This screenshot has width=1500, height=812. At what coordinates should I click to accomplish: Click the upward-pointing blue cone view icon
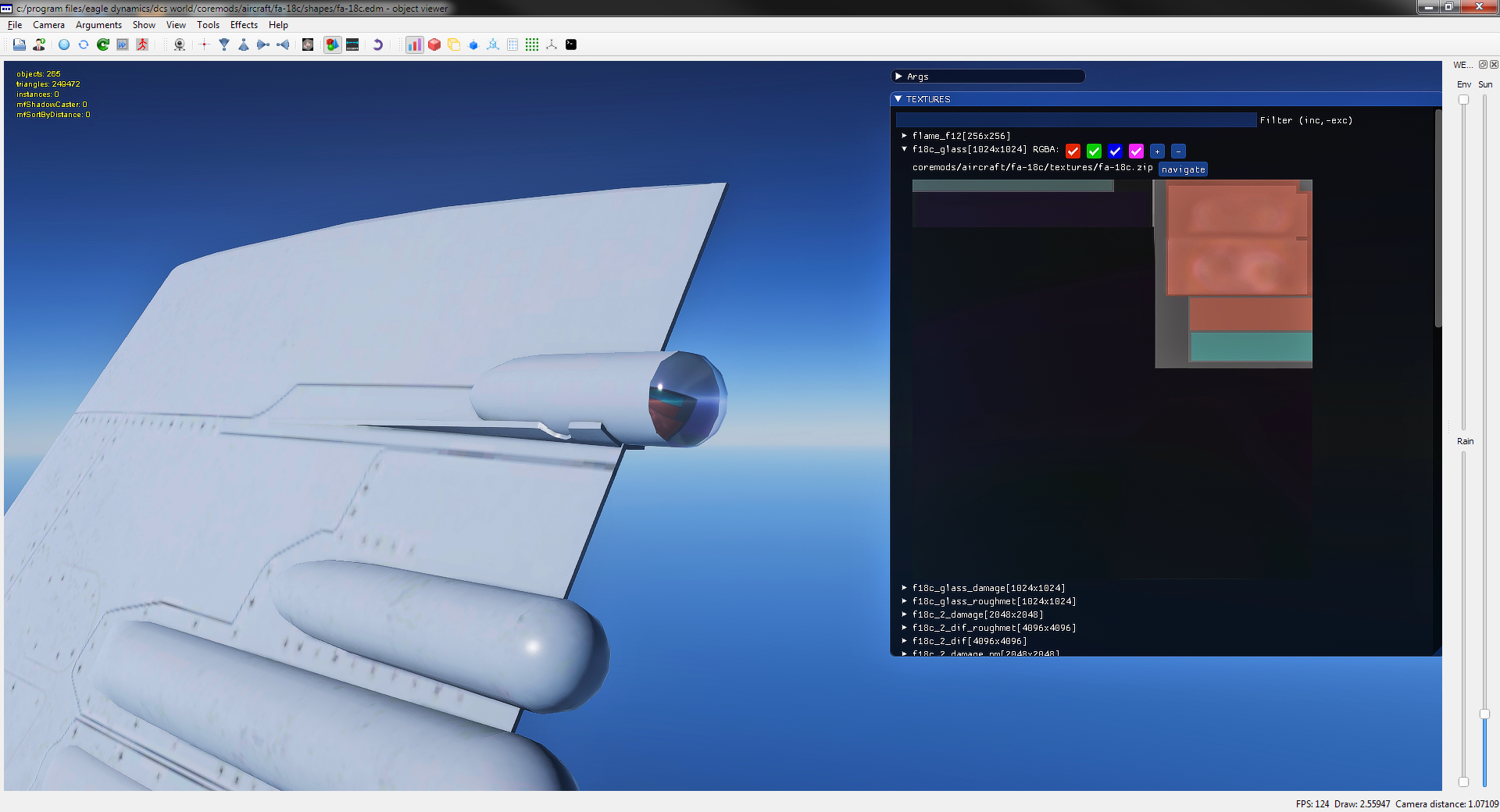[244, 45]
